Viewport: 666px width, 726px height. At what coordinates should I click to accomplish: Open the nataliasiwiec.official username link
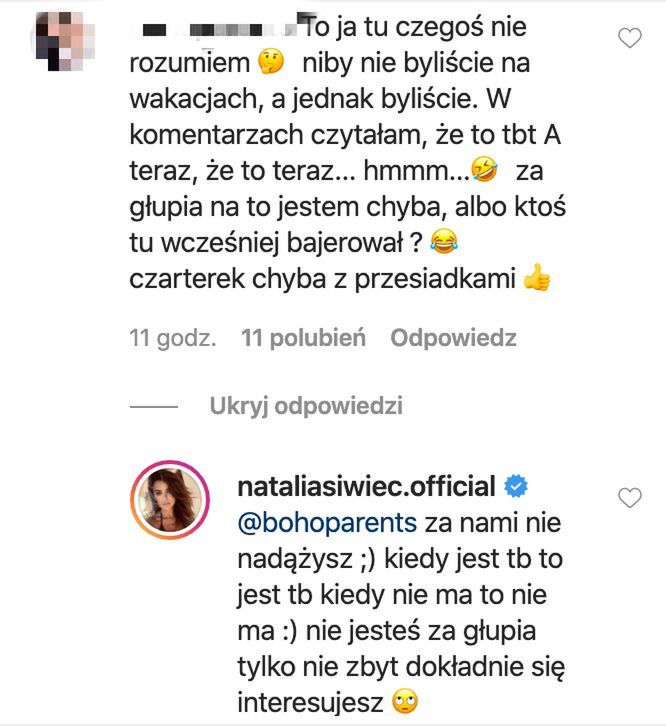tap(362, 487)
